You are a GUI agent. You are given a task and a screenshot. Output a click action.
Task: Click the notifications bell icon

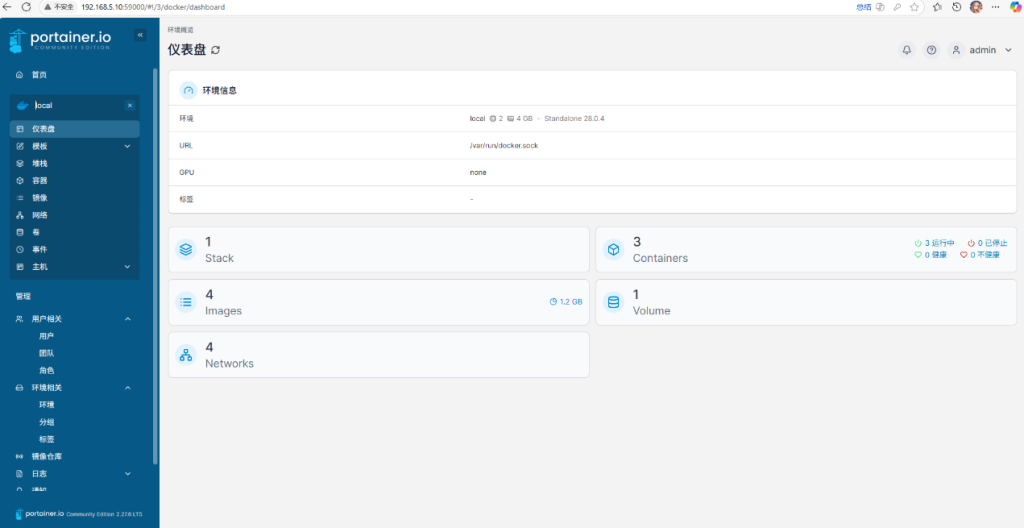pyautogui.click(x=907, y=50)
